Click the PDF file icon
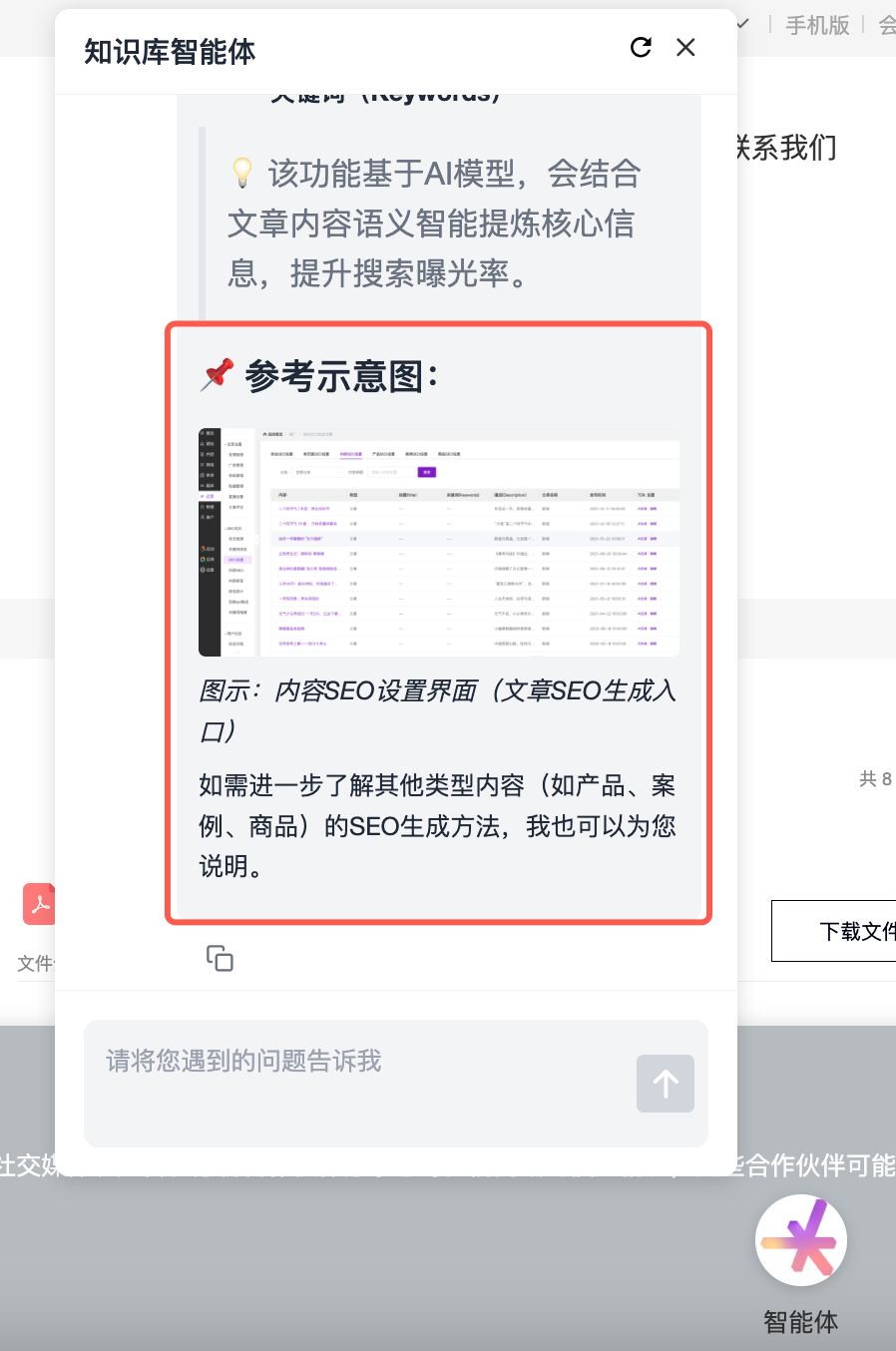 click(x=39, y=904)
